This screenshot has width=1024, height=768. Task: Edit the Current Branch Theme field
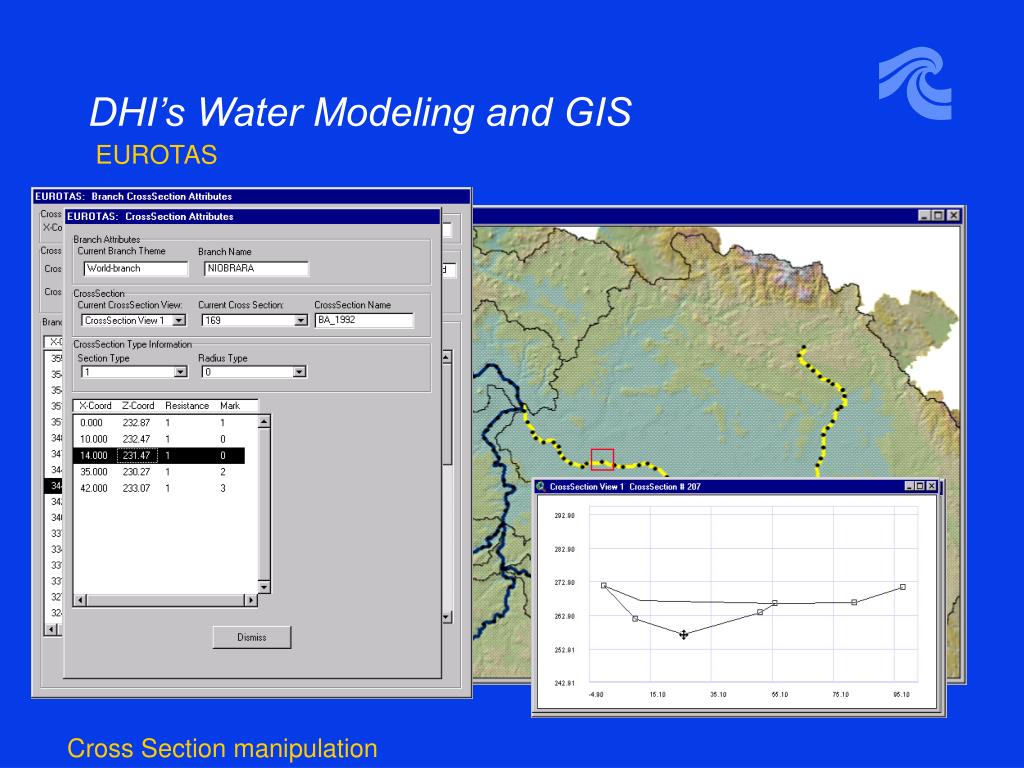point(136,268)
